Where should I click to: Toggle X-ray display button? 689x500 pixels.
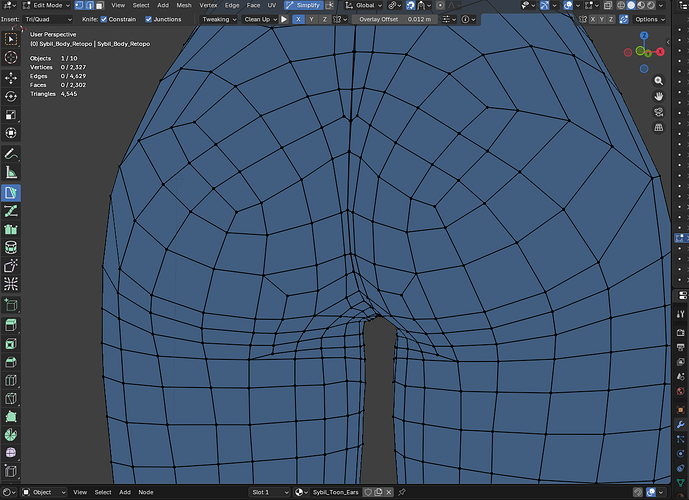coord(608,5)
